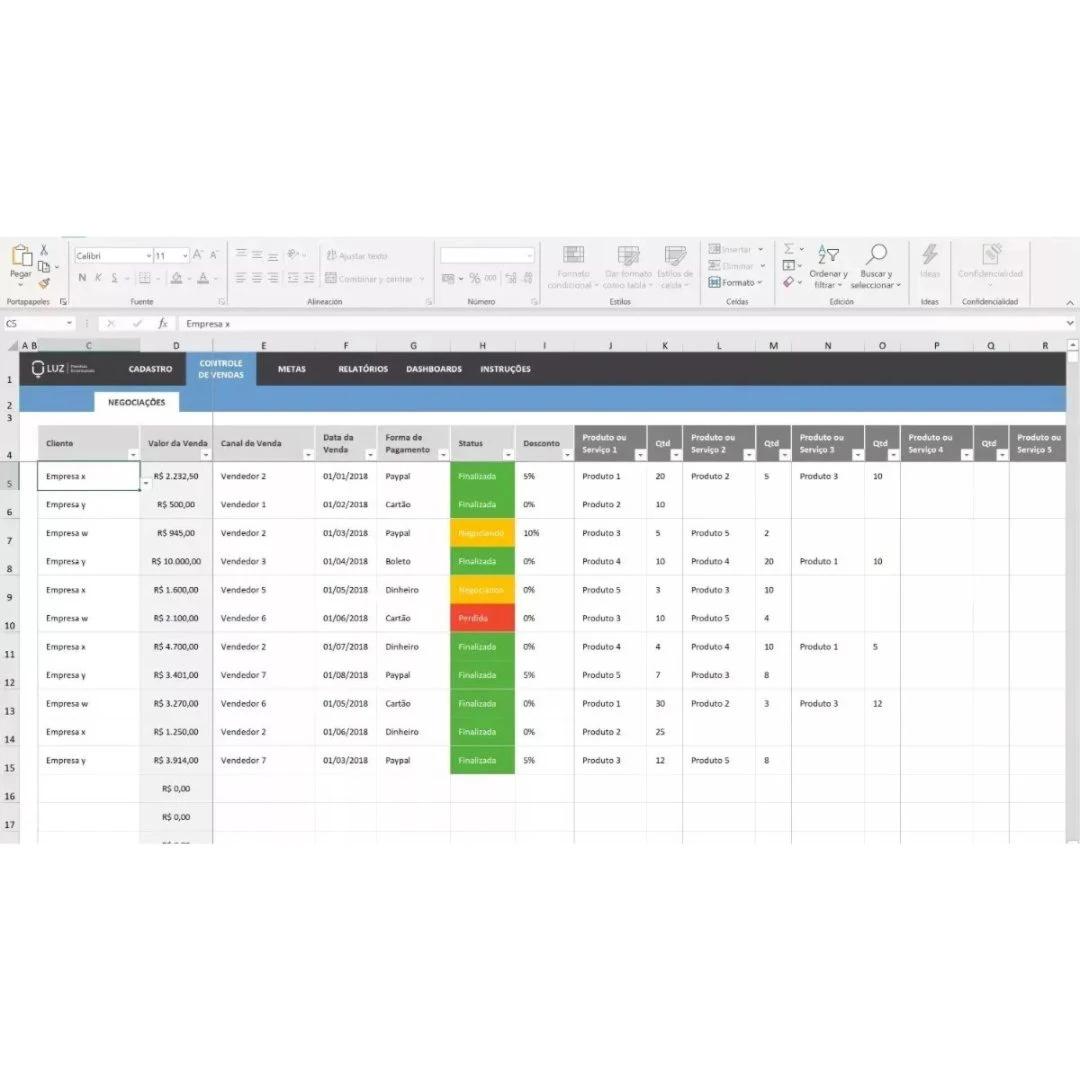Screen dimensions: 1080x1080
Task: Click the percent style icon
Action: 475,279
